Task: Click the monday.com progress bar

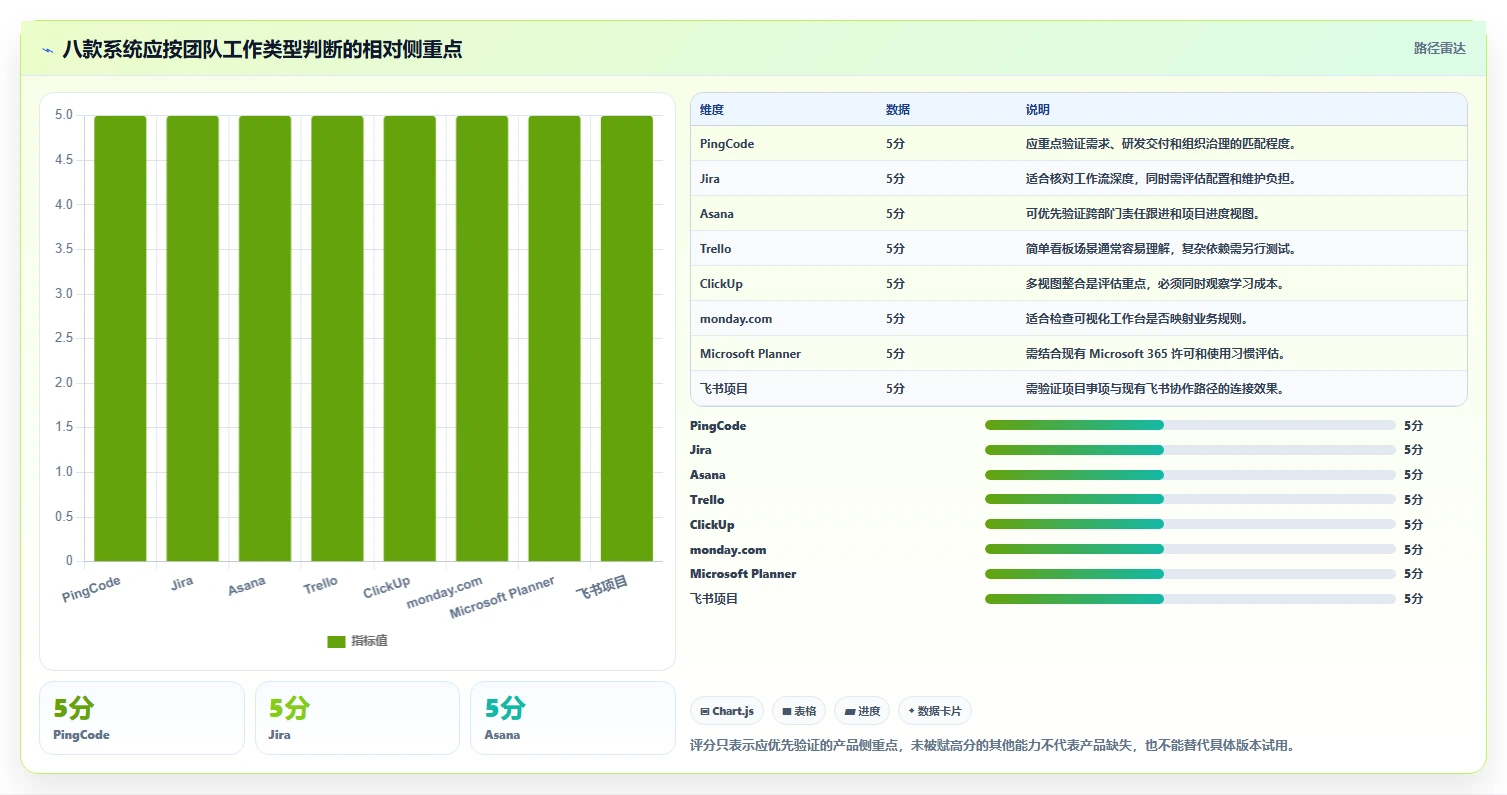Action: click(1190, 549)
